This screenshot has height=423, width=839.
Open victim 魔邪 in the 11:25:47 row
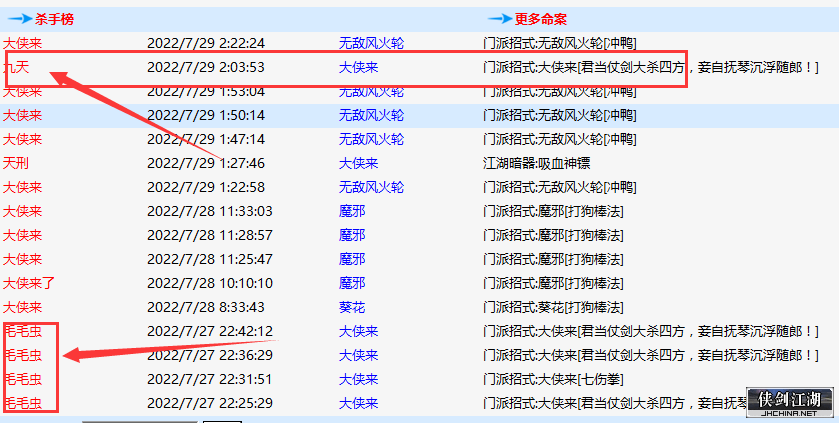pos(352,259)
